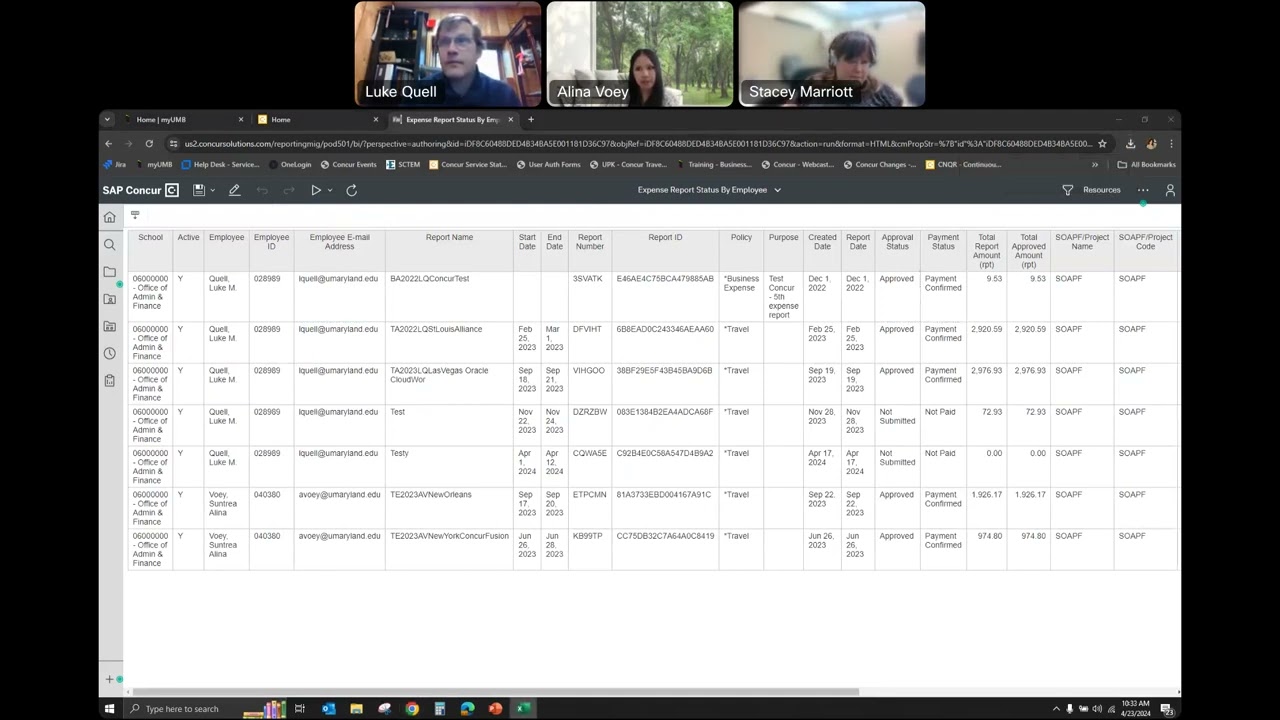Open the Windows Start menu

pyautogui.click(x=110, y=709)
